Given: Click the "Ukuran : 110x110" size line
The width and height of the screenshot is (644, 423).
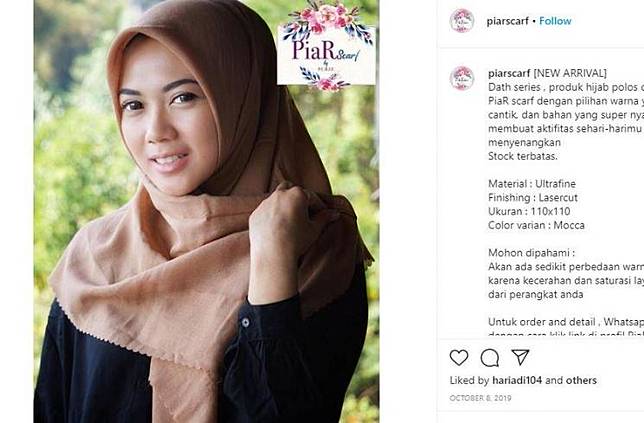Looking at the screenshot, I should pos(529,212).
